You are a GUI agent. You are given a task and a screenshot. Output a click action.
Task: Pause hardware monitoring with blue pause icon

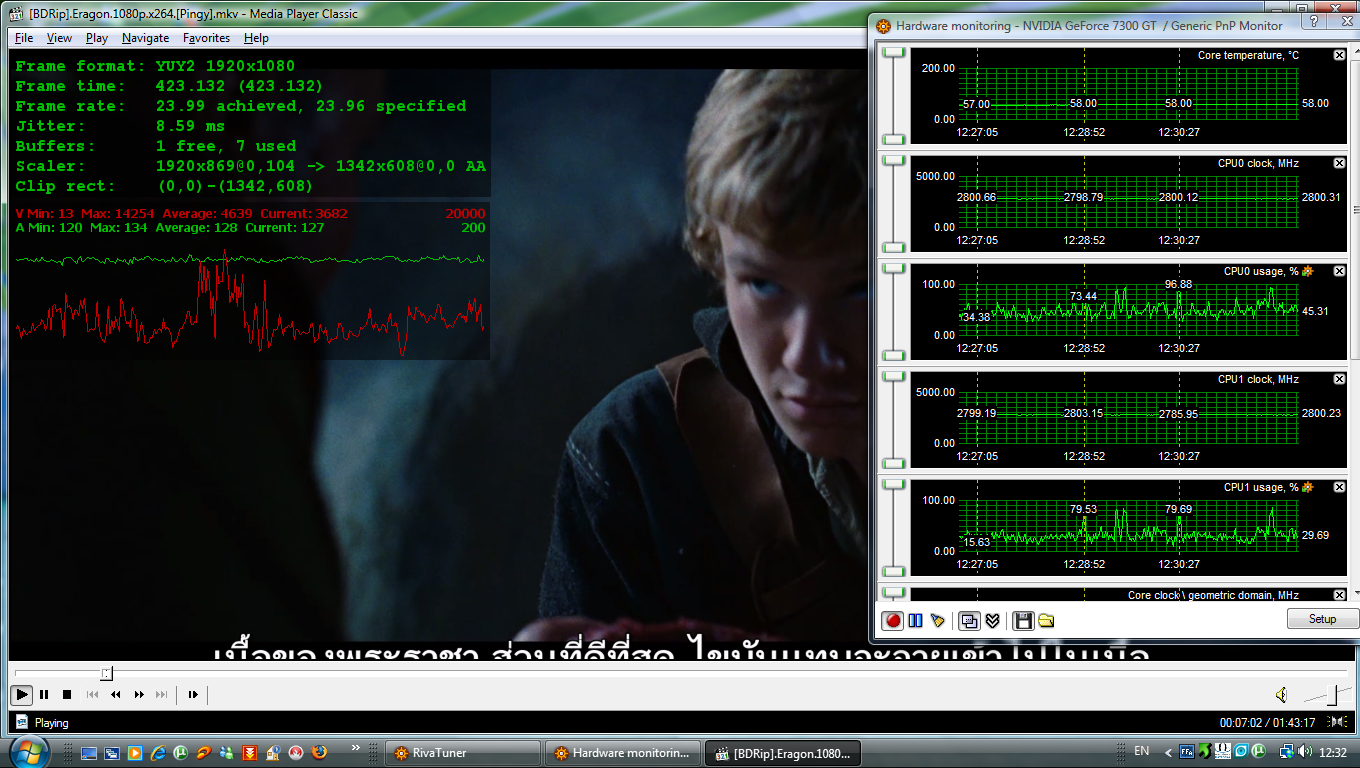point(915,621)
